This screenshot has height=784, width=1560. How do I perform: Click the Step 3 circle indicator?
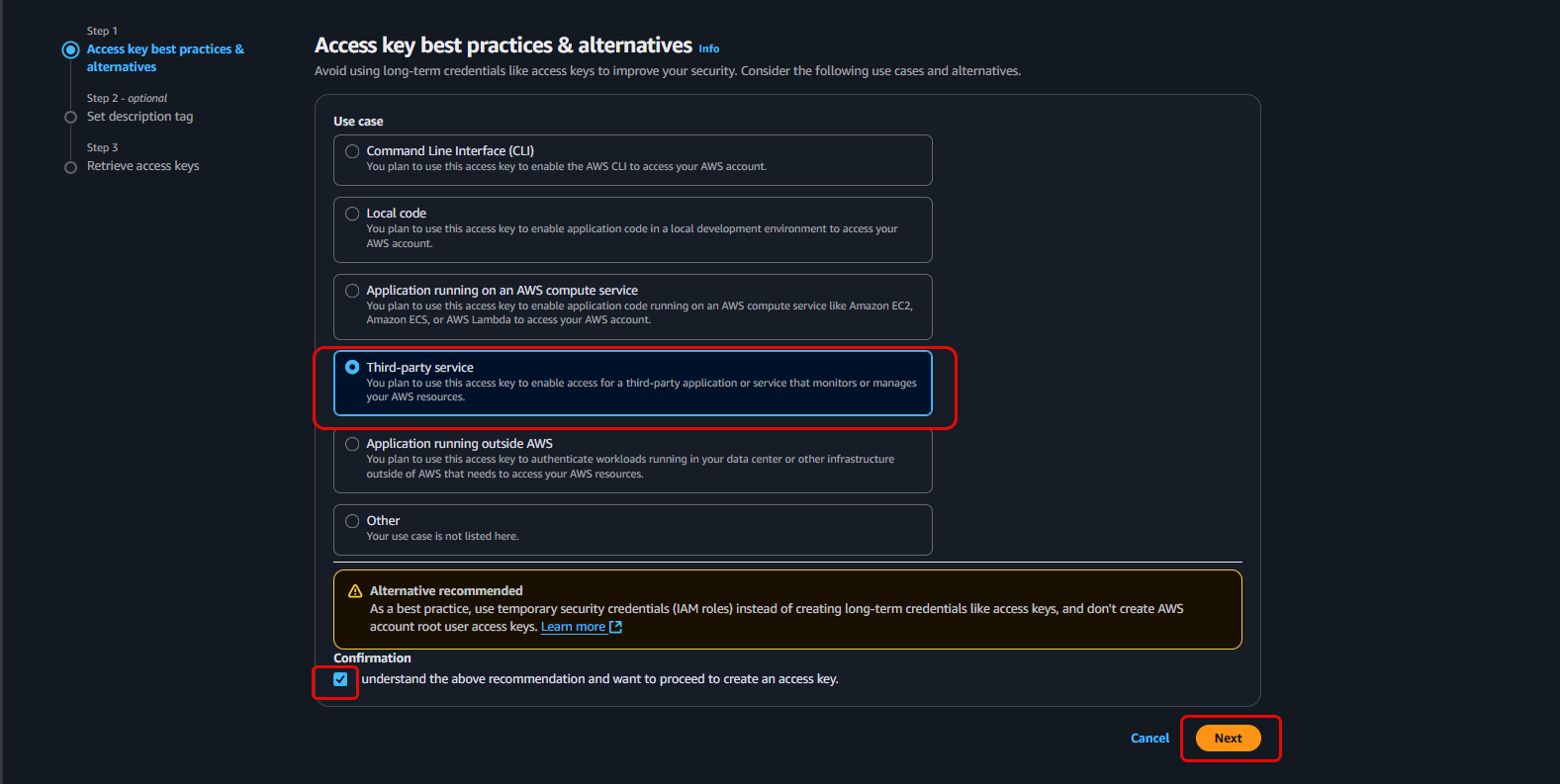tap(70, 166)
